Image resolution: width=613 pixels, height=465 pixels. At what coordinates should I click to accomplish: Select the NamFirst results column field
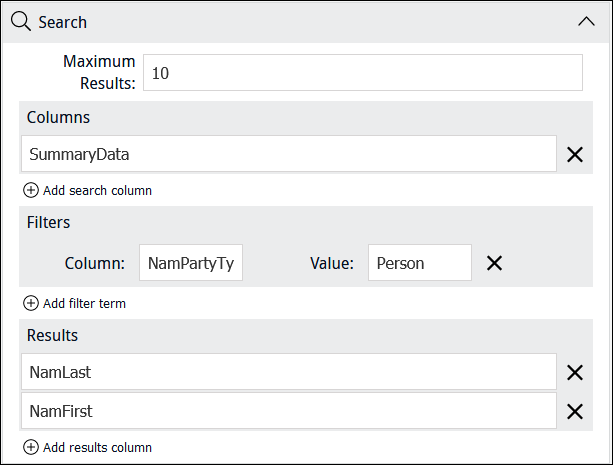[289, 411]
